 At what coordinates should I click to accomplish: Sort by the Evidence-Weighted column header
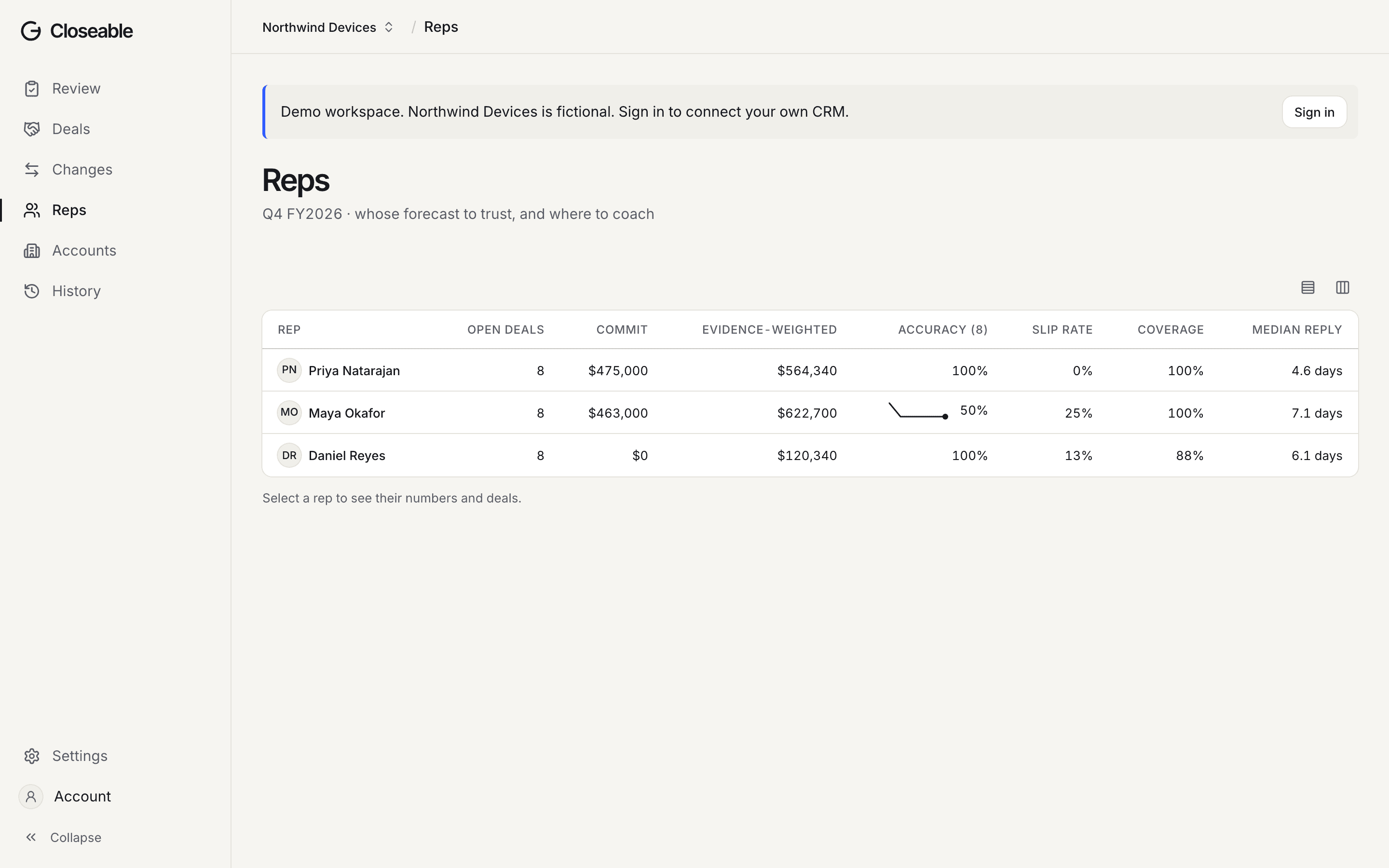pyautogui.click(x=769, y=330)
